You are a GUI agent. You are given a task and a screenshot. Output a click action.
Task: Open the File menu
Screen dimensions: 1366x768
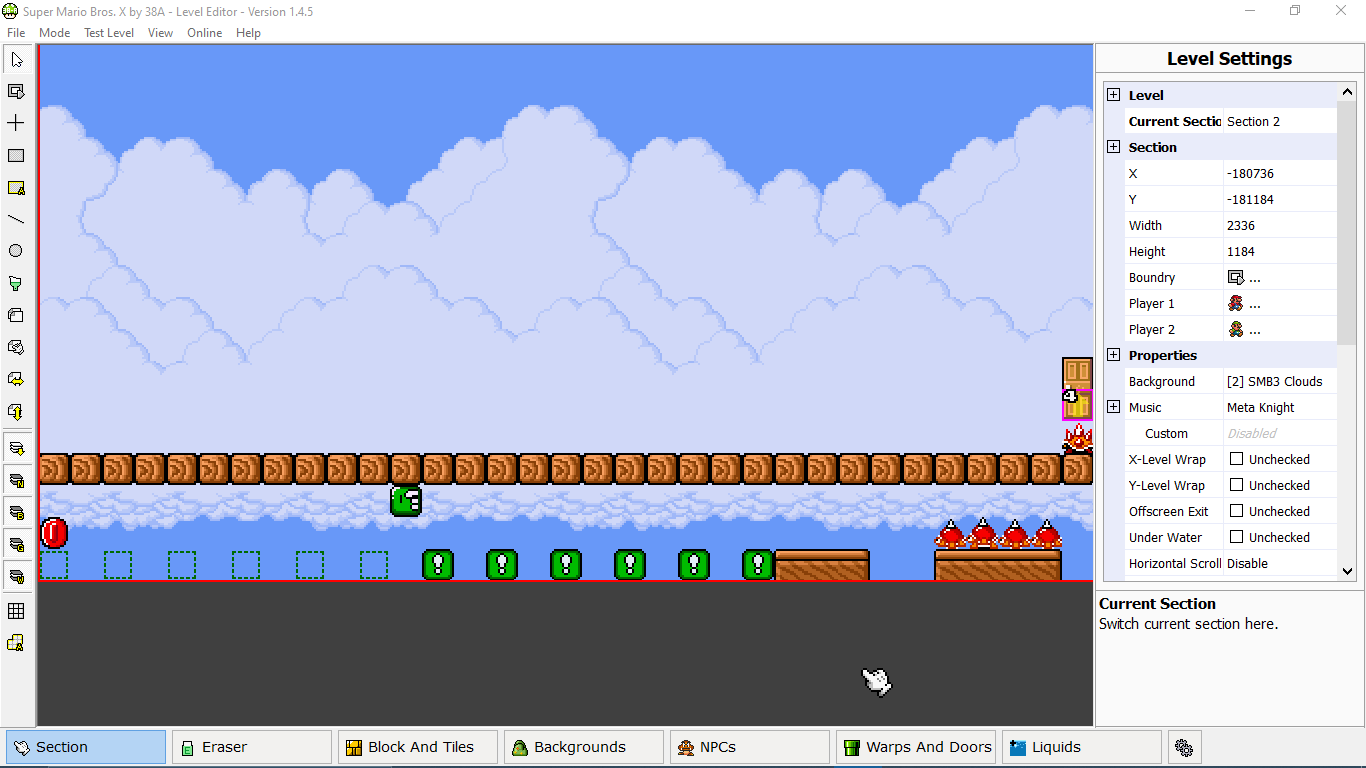pyautogui.click(x=16, y=33)
